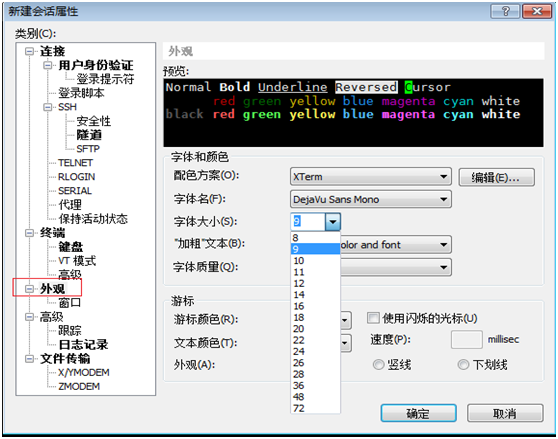The image size is (558, 439).
Task: Open the 文本颜色 dropdown arrow
Action: tap(346, 343)
